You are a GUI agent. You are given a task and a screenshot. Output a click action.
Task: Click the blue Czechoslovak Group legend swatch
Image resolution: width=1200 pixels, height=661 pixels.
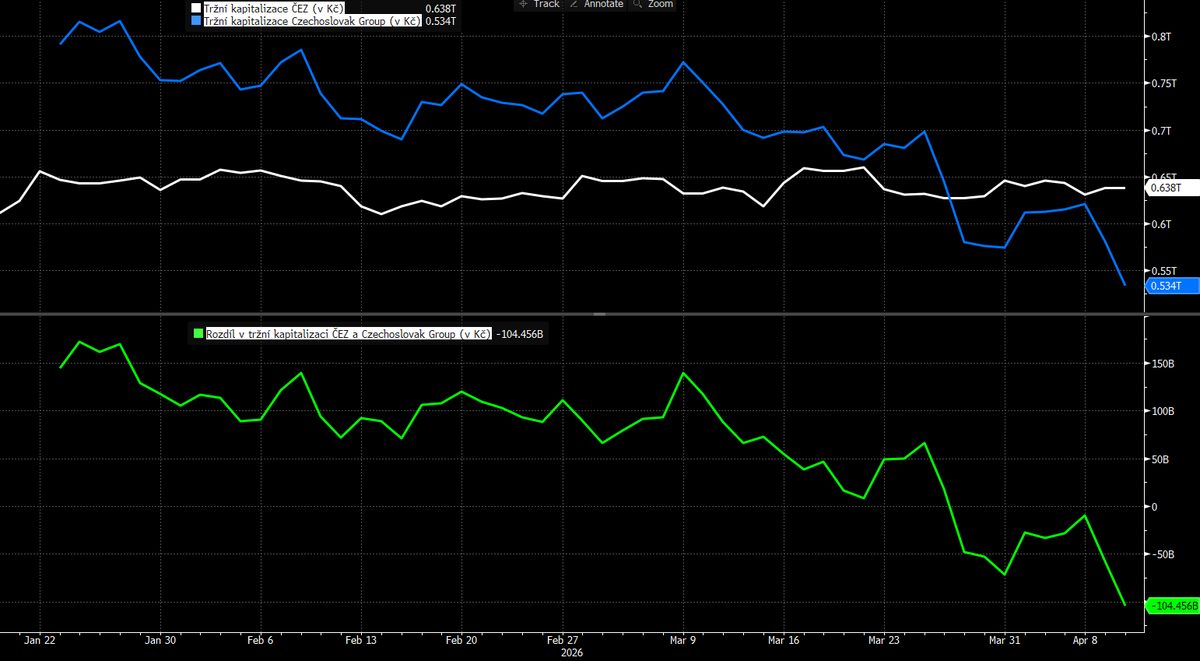point(196,20)
